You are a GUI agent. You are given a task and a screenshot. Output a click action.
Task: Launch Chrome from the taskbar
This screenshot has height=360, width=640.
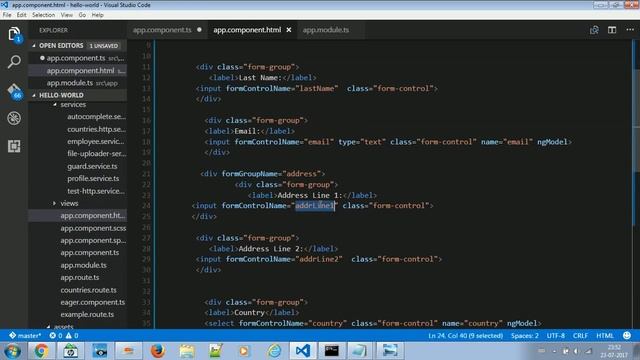pyautogui.click(x=41, y=351)
